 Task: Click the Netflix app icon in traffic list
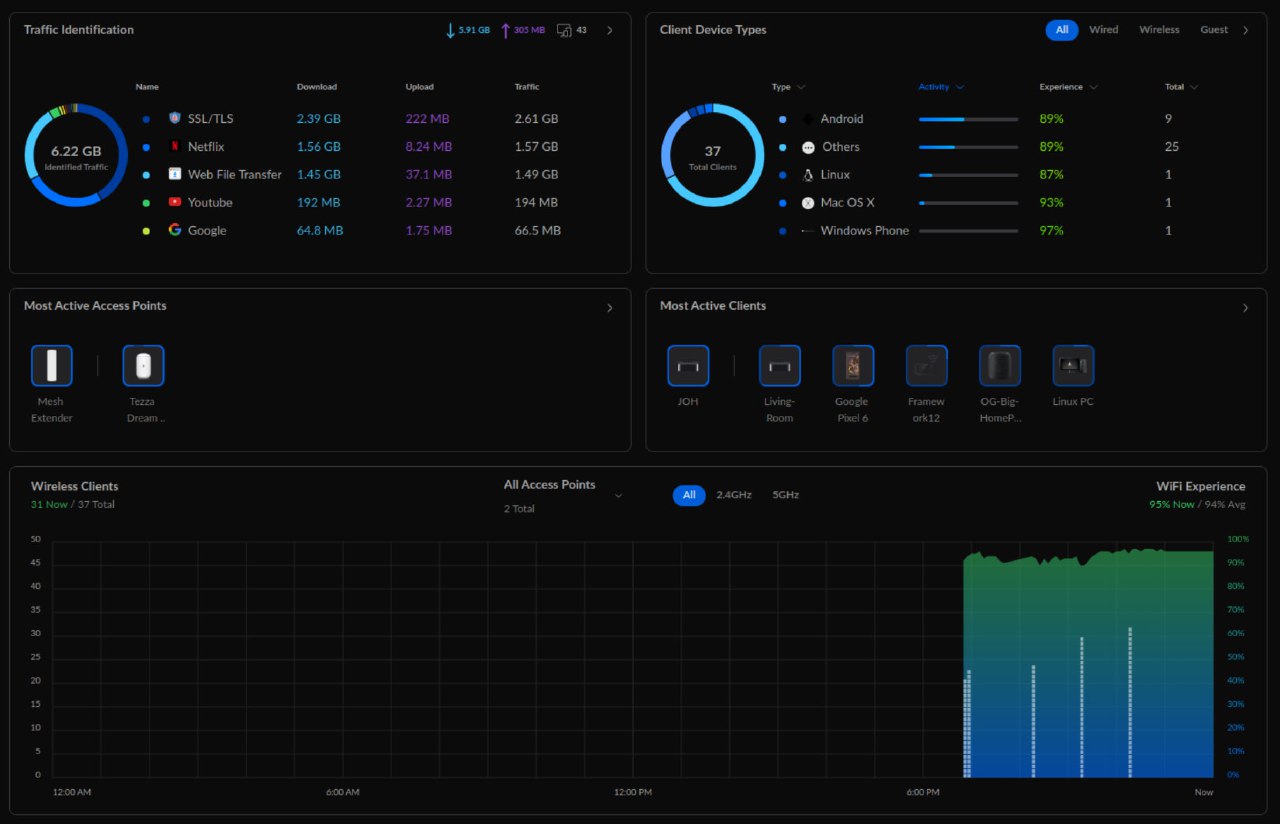175,147
